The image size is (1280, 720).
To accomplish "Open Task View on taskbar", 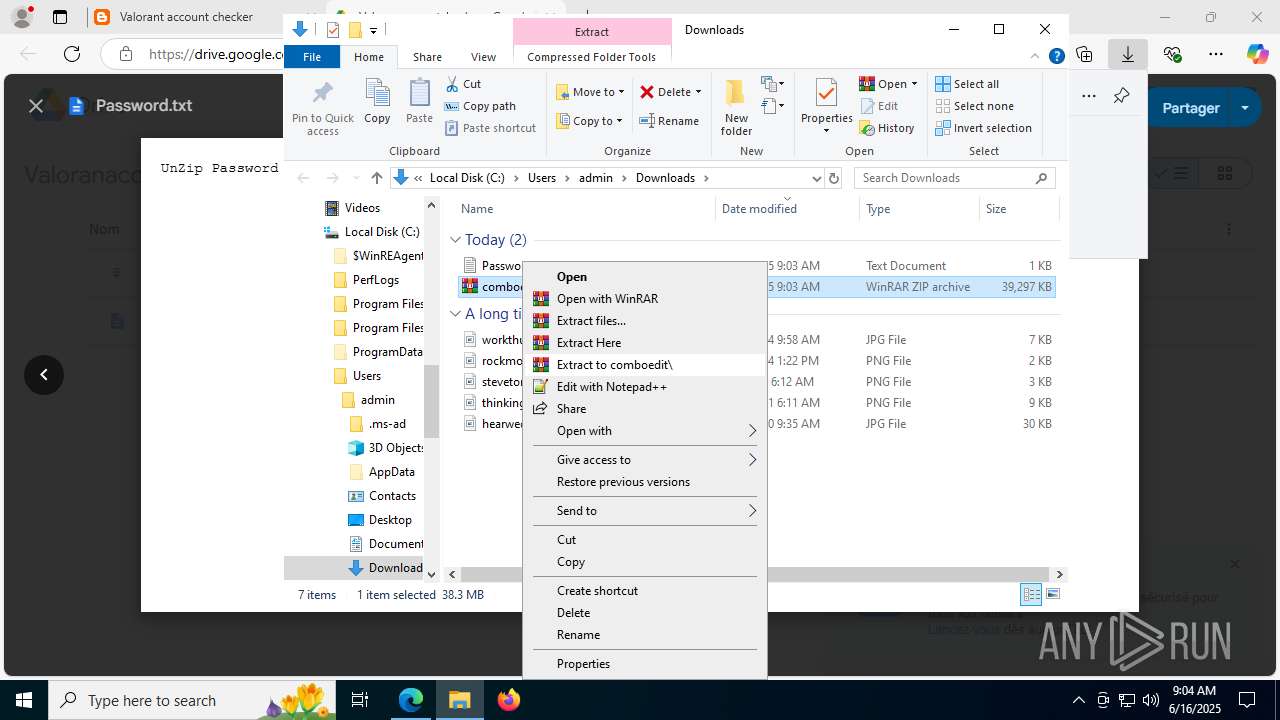I will (x=360, y=700).
